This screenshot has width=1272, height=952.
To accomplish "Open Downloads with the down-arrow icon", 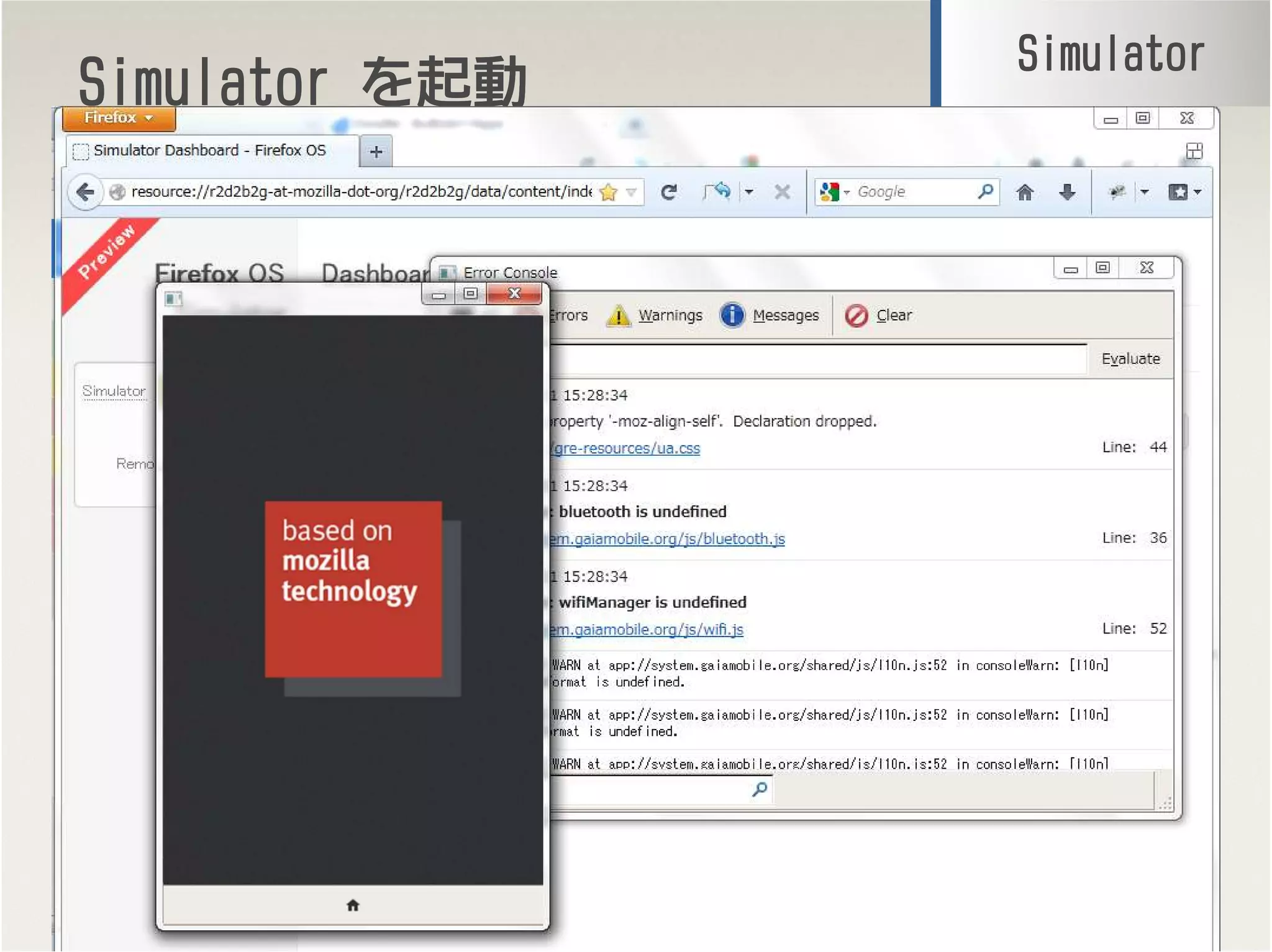I will pos(1067,193).
